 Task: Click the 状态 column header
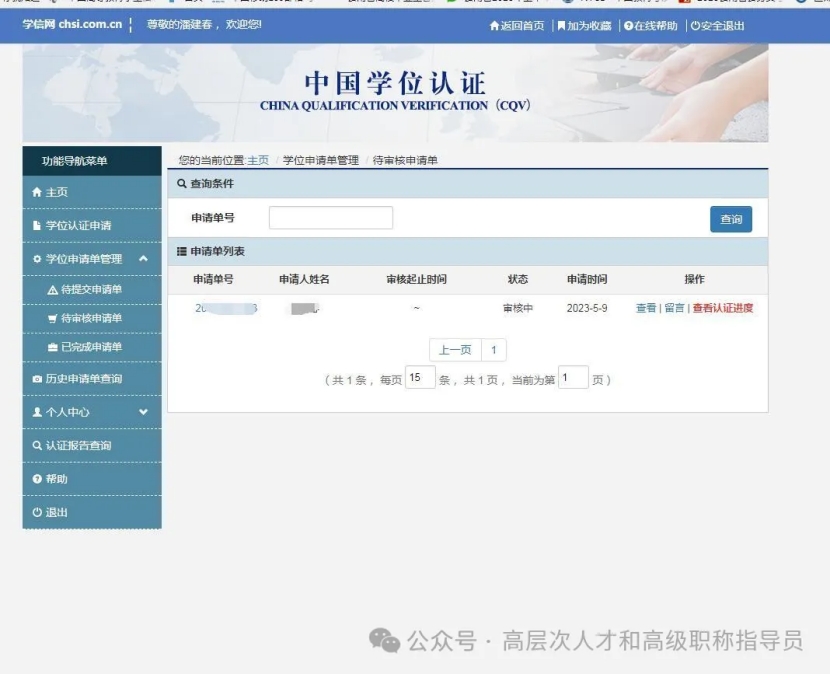click(x=518, y=279)
